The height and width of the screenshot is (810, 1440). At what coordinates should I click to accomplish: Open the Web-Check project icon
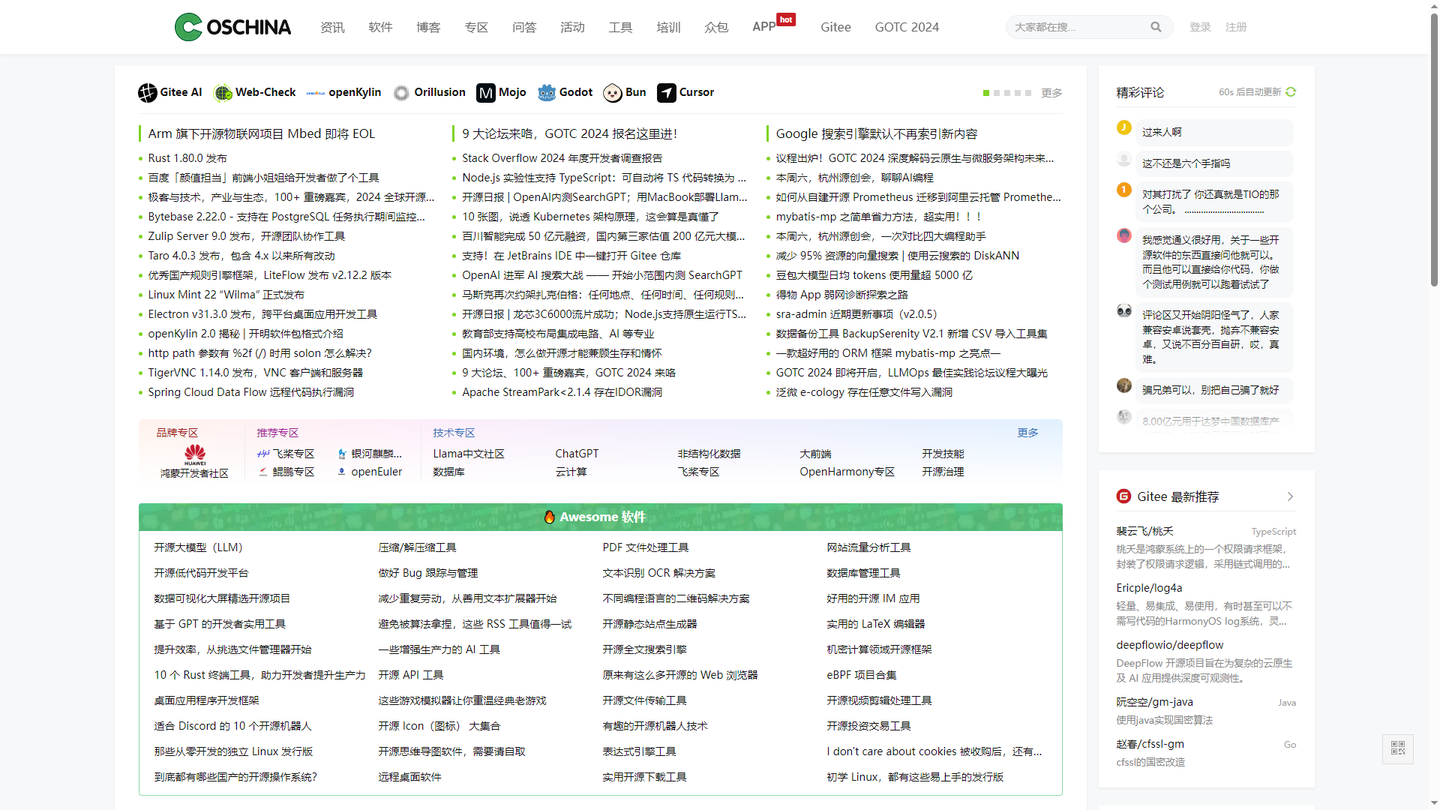click(x=223, y=93)
